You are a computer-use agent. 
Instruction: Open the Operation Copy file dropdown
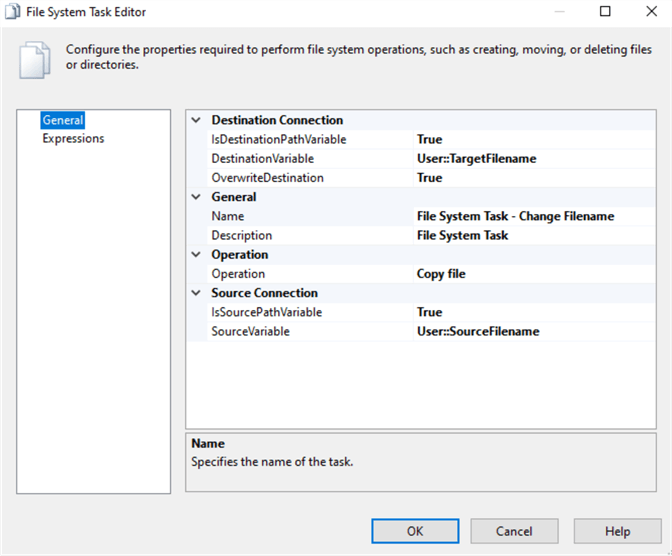coord(534,274)
